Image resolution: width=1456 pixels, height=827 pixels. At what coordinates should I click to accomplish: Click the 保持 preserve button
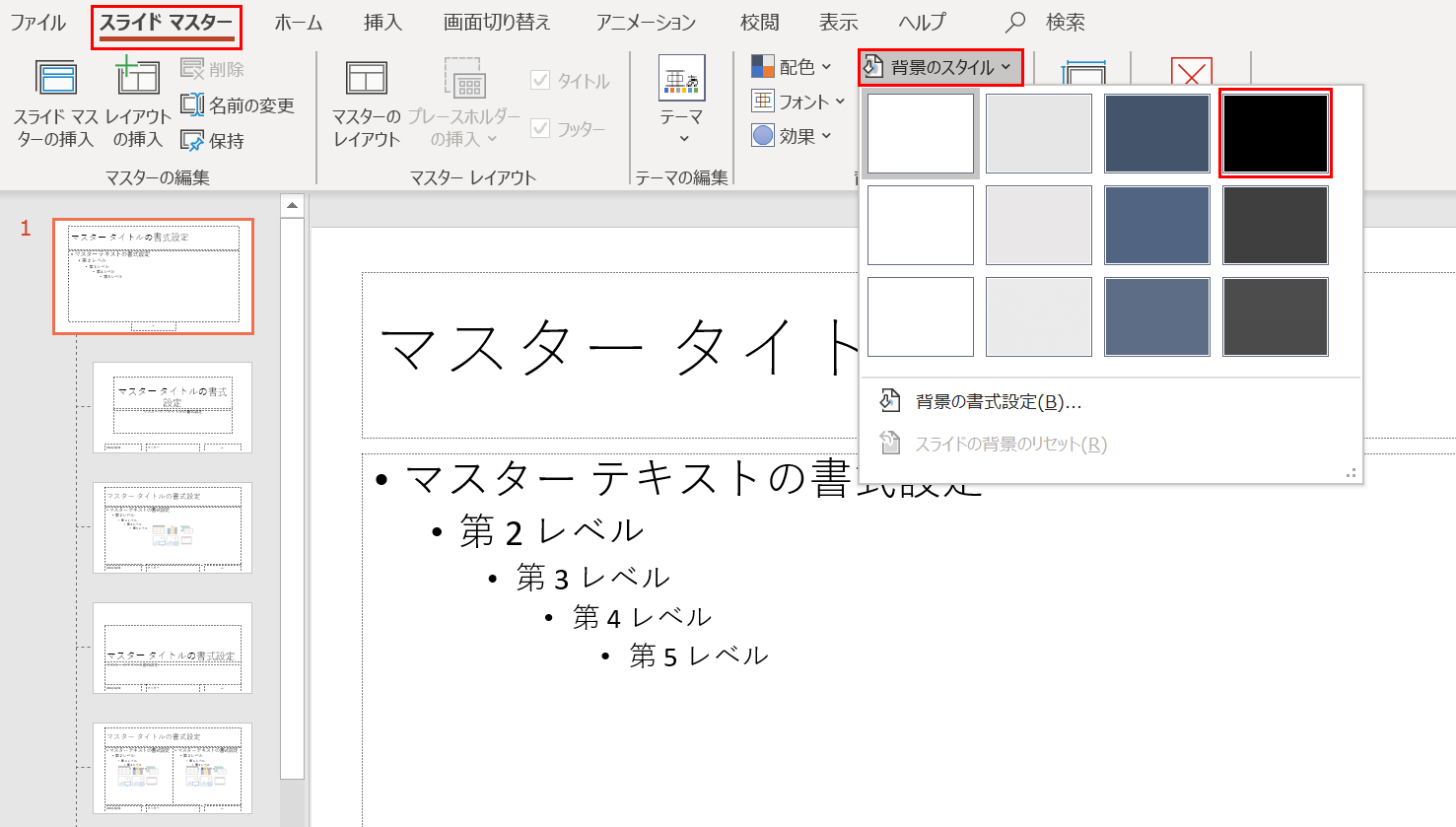point(212,141)
